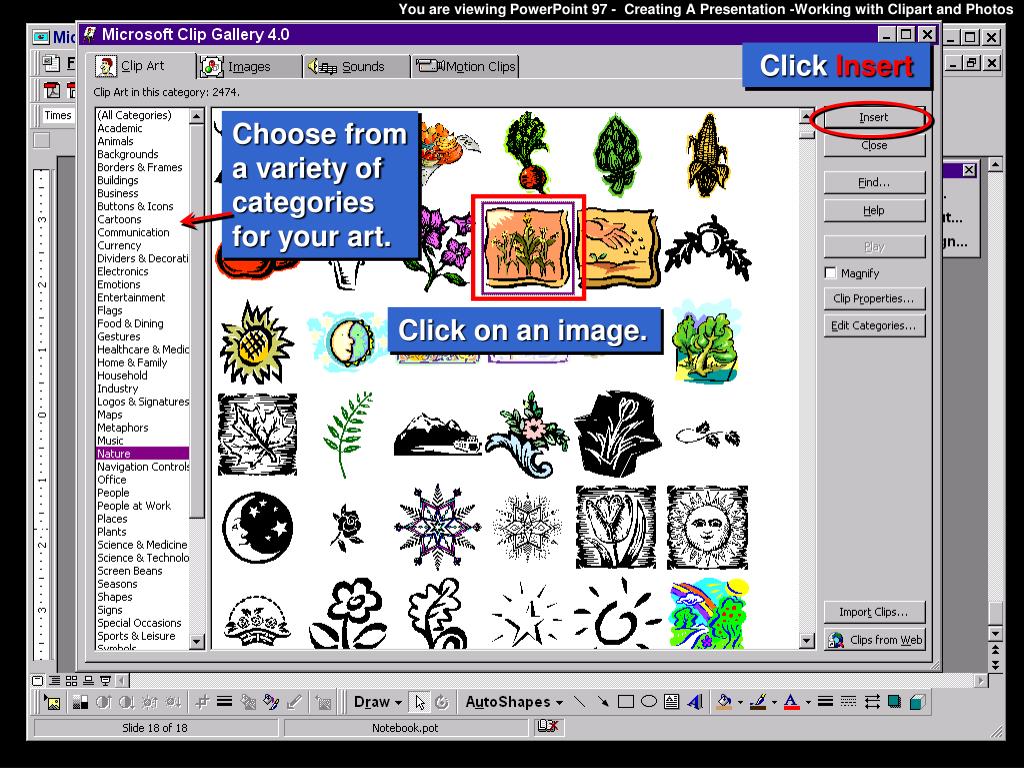This screenshot has width=1024, height=768.
Task: Select the Set Transparent Color tool
Action: point(295,703)
